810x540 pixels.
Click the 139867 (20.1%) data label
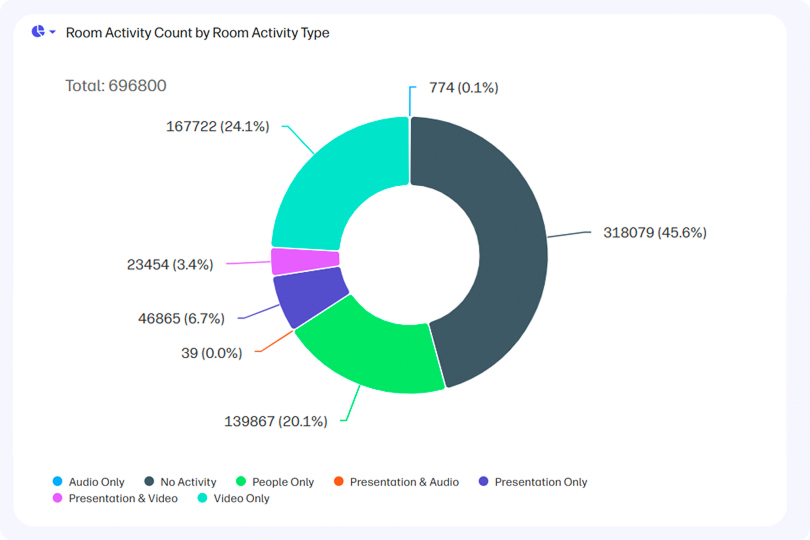pos(275,421)
